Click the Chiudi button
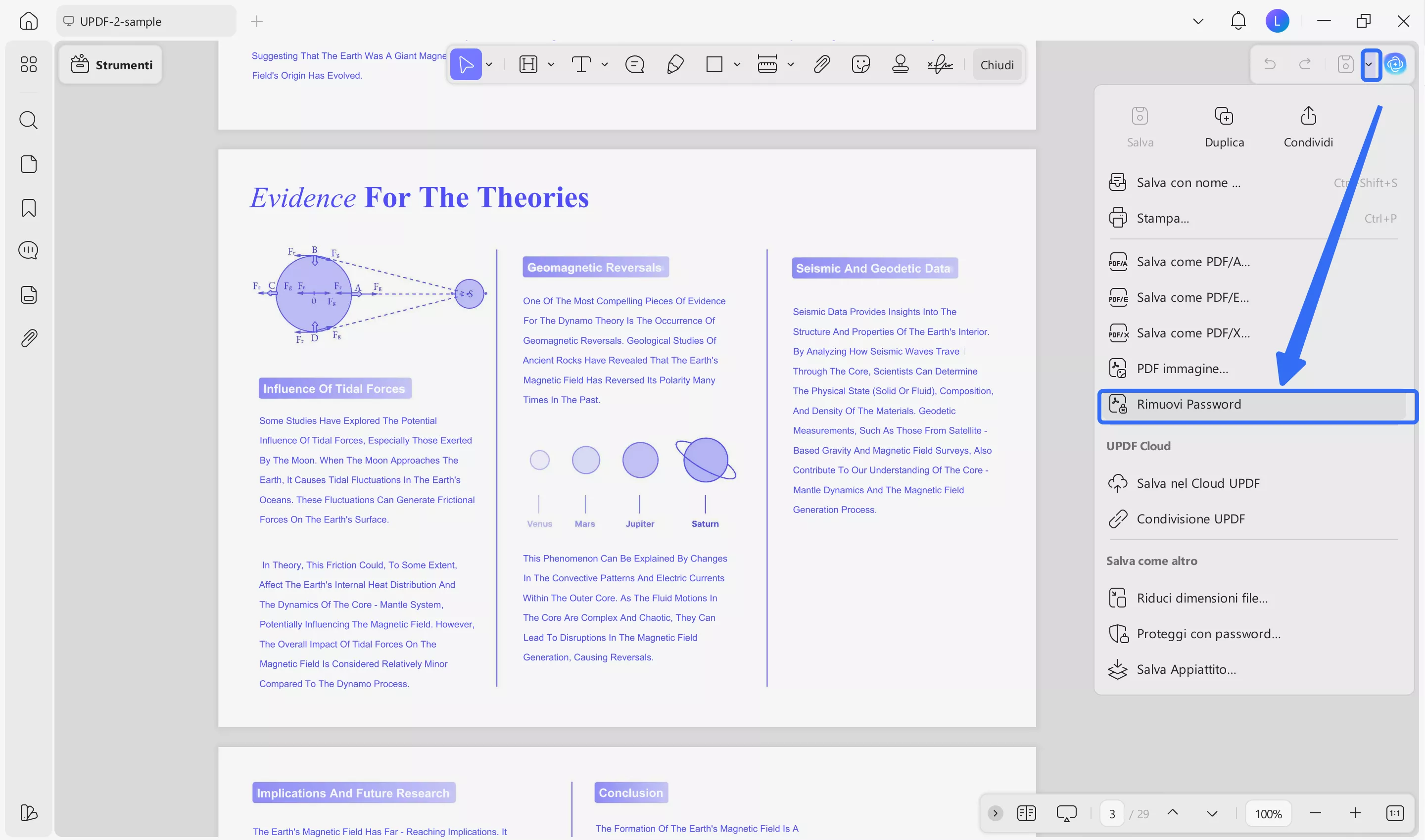 pos(997,65)
